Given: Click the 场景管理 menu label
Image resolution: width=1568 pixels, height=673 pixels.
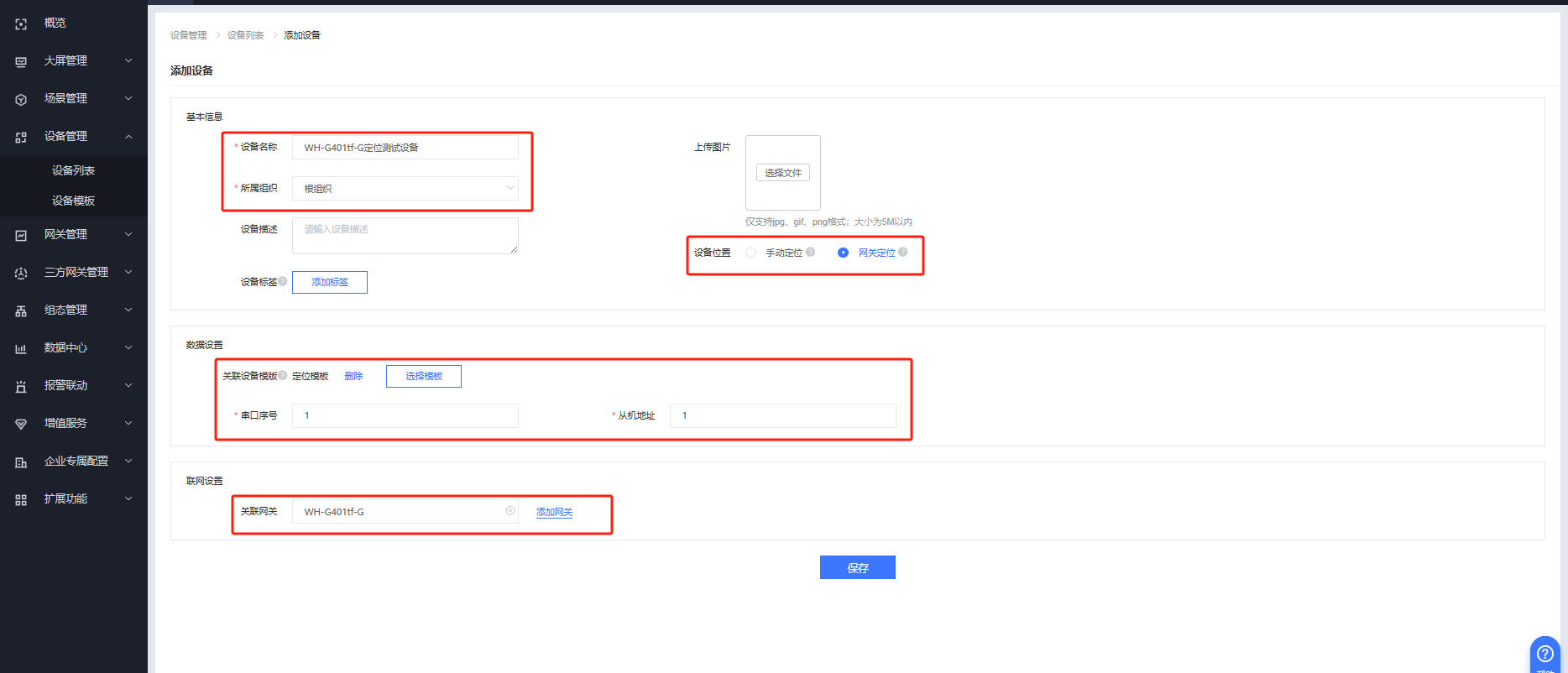Looking at the screenshot, I should coord(65,98).
